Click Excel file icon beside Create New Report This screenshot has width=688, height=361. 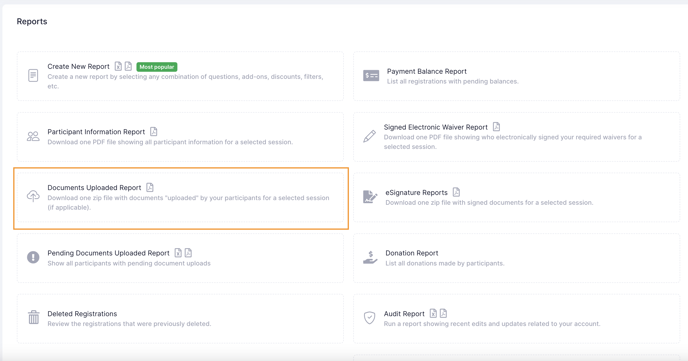[118, 66]
